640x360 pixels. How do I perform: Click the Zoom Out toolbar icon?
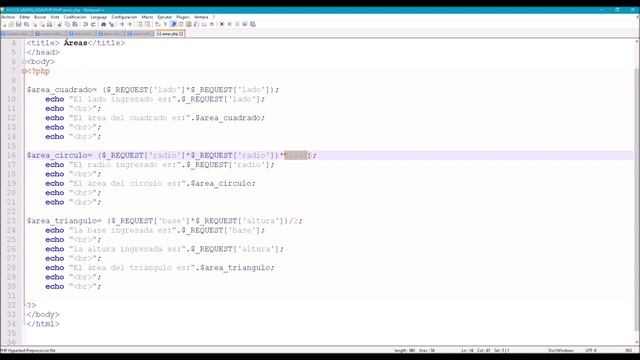pos(129,24)
